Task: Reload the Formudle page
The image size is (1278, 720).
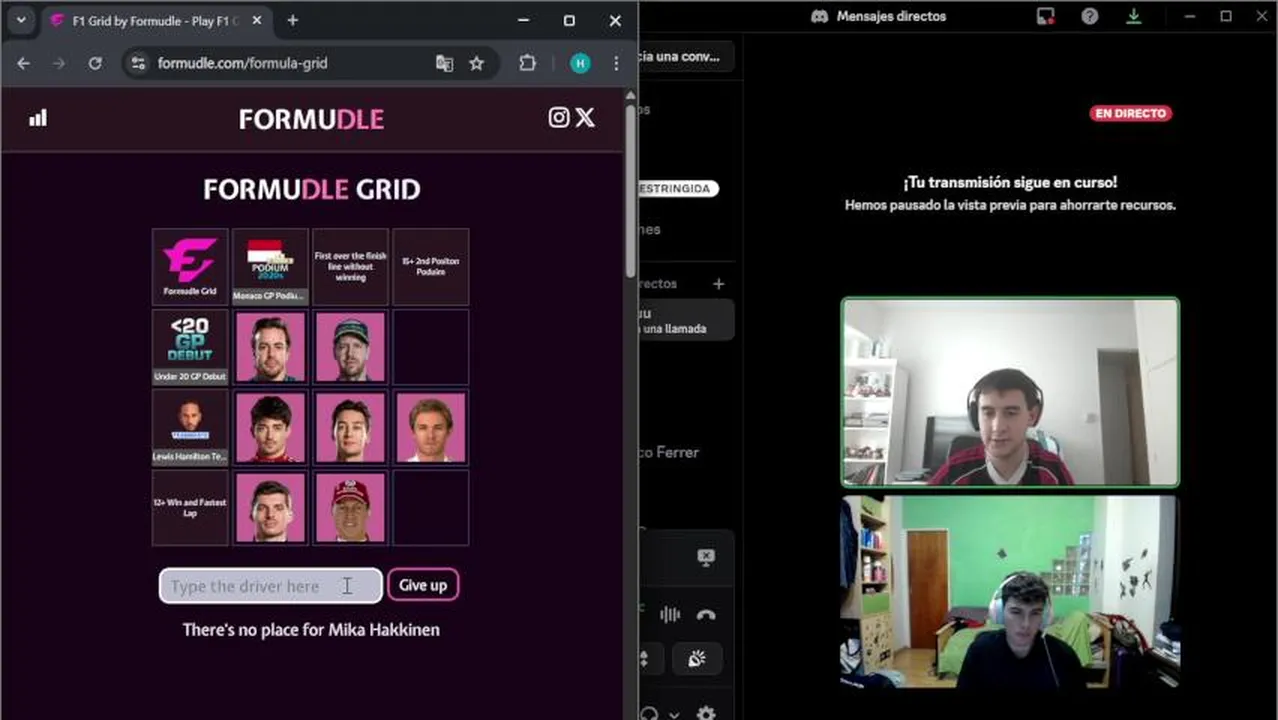Action: tap(95, 63)
